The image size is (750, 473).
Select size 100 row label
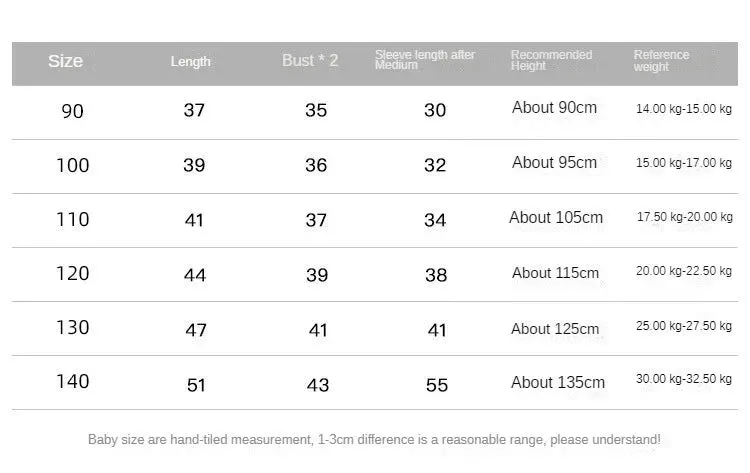coord(73,165)
